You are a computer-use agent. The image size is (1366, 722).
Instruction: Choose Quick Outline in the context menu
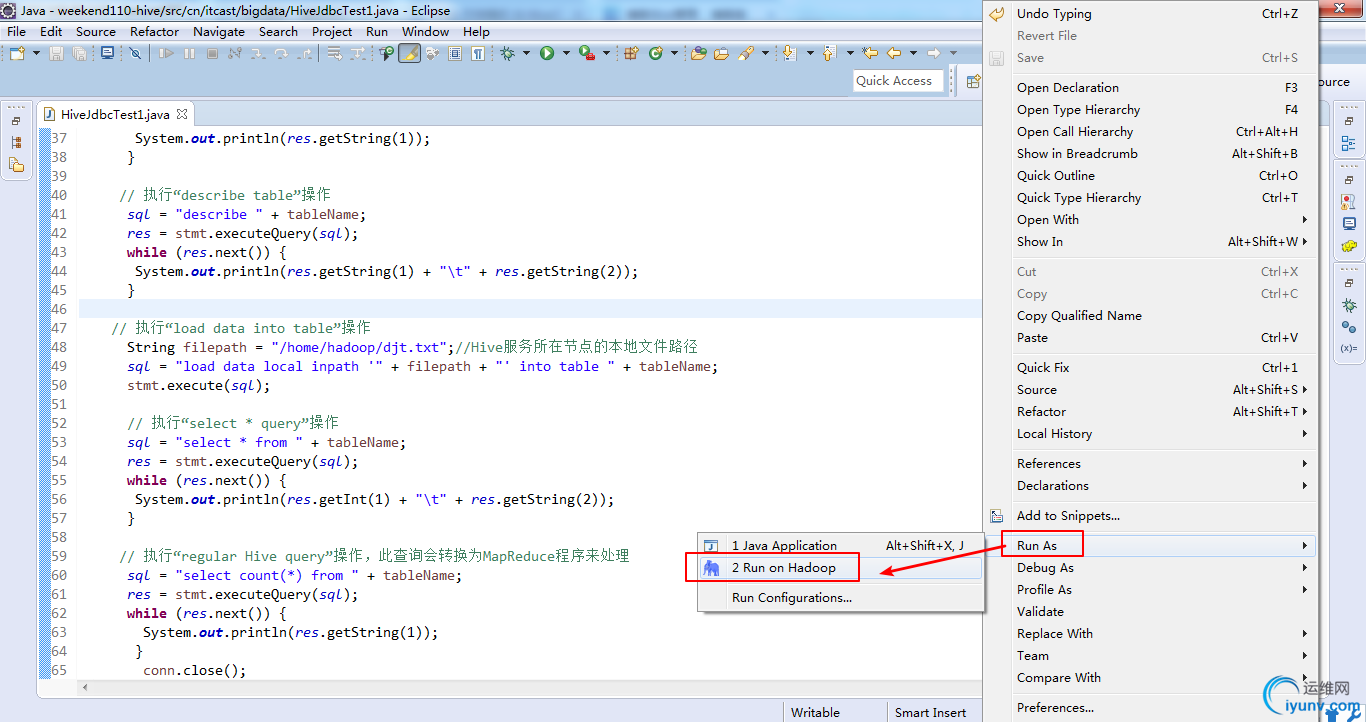click(1150, 176)
